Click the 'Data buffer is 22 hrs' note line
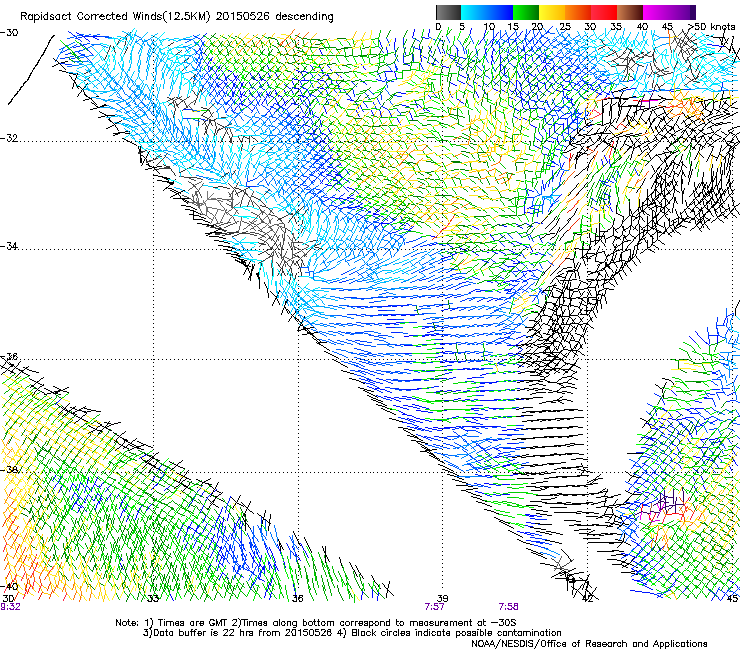This screenshot has height=650, width=740. point(352,633)
